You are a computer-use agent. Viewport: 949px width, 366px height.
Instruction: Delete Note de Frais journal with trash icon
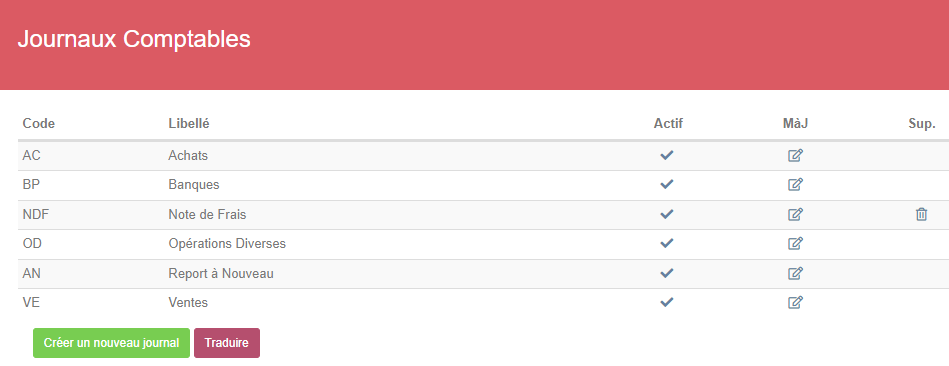tap(921, 214)
